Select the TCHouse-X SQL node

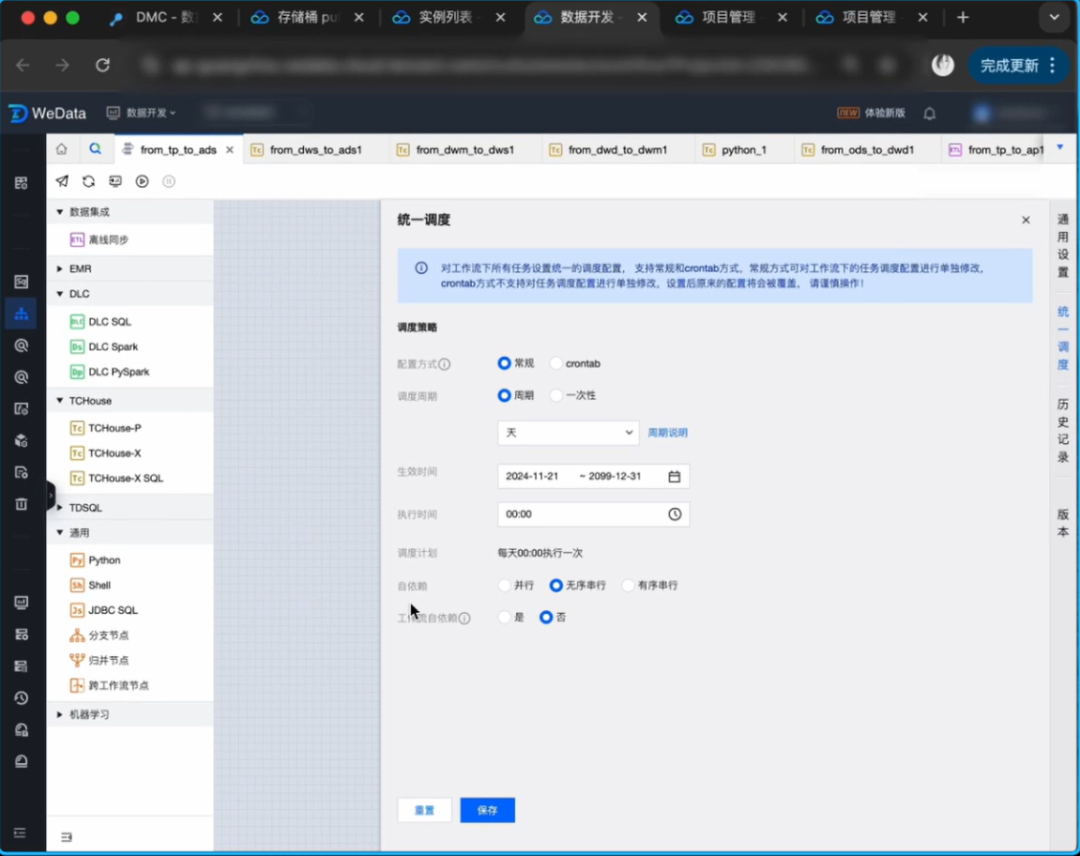click(x=117, y=478)
